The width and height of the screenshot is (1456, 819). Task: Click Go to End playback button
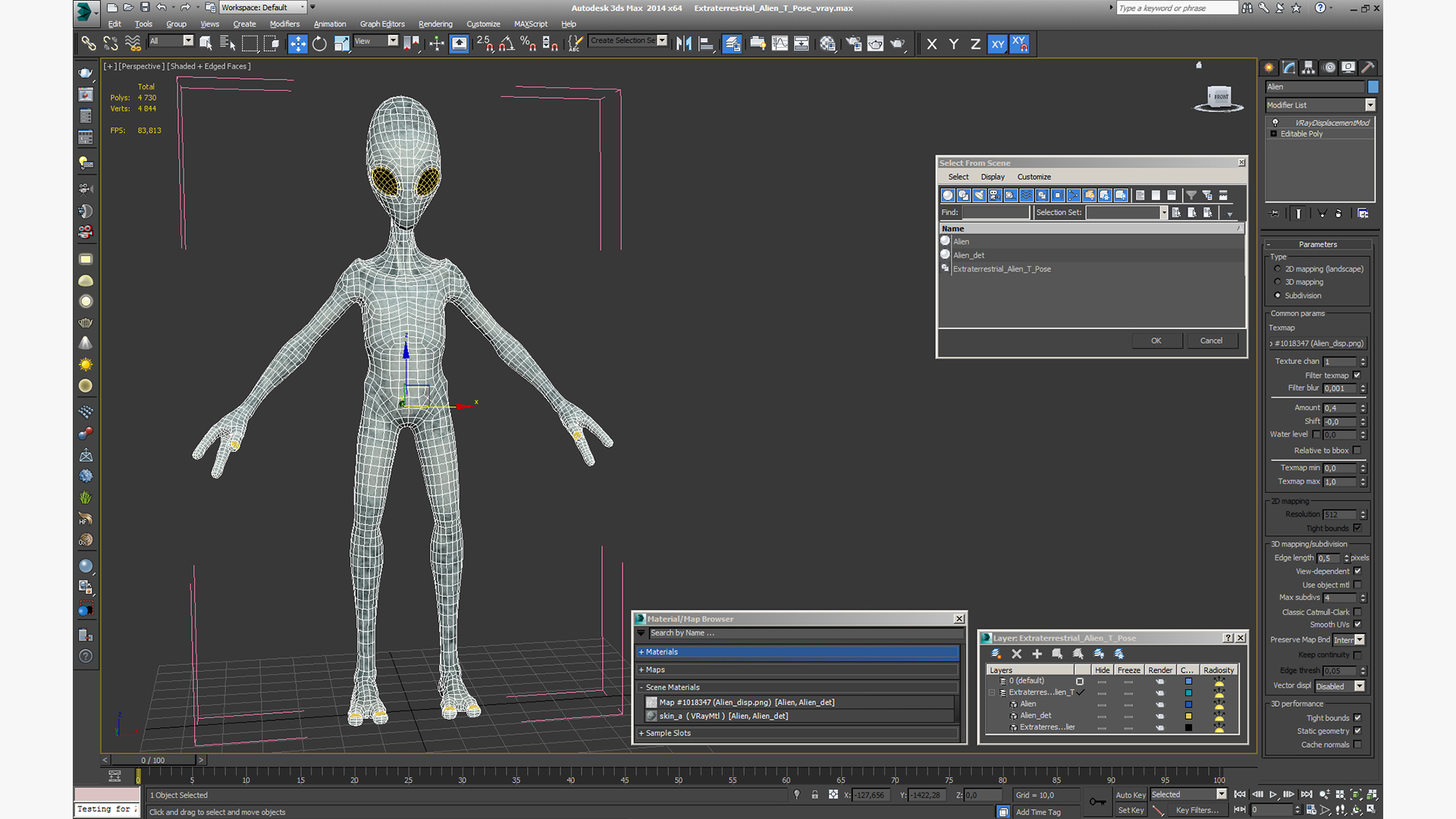(1306, 795)
